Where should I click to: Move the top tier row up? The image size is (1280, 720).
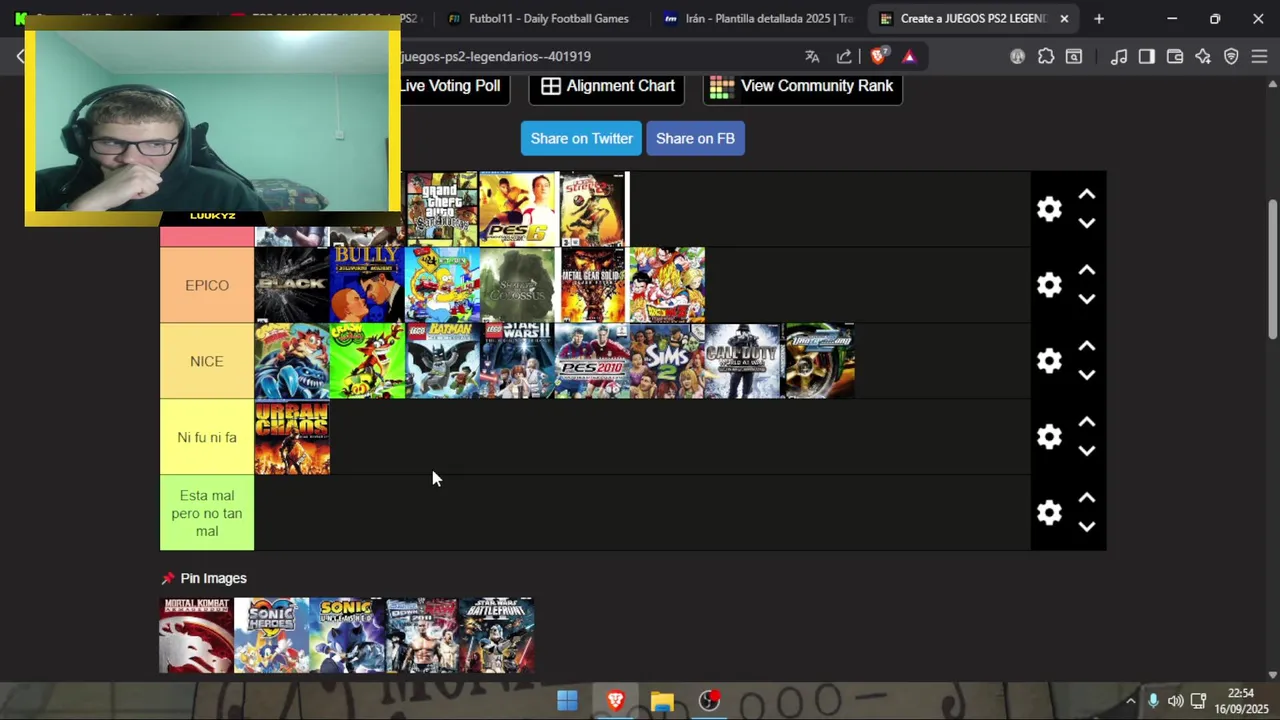[x=1087, y=195]
